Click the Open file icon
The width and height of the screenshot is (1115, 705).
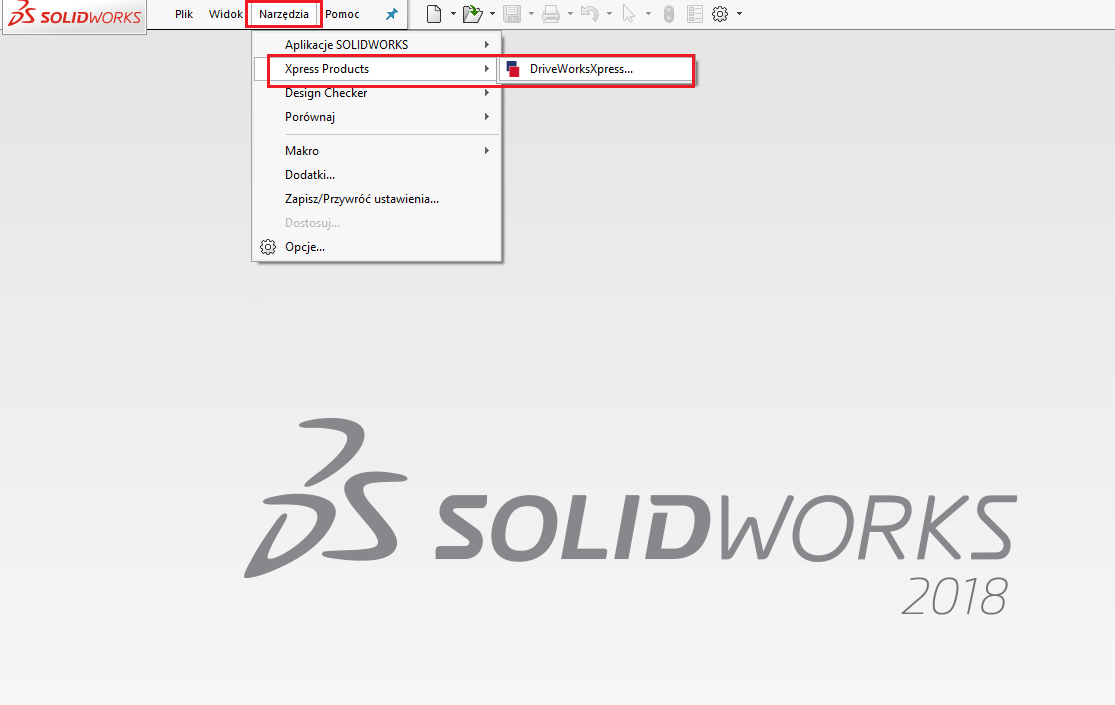(470, 13)
